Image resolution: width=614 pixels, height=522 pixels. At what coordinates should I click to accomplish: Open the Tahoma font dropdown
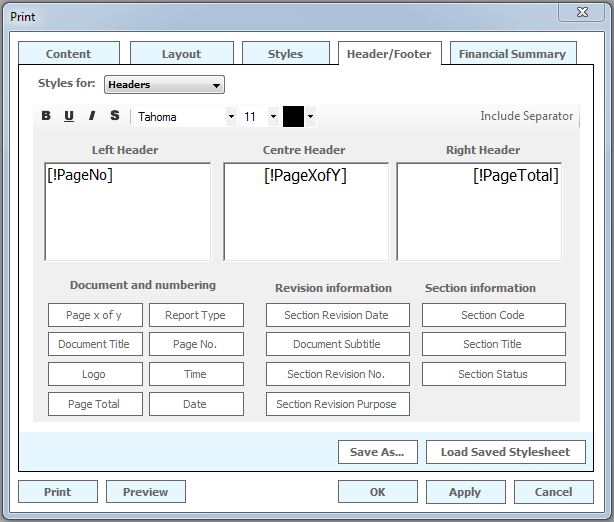pos(231,116)
